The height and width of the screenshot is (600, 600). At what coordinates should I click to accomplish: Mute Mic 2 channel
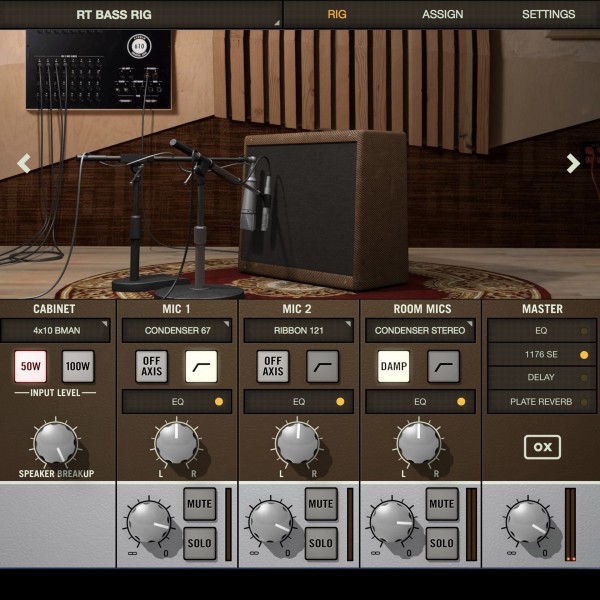(x=321, y=504)
